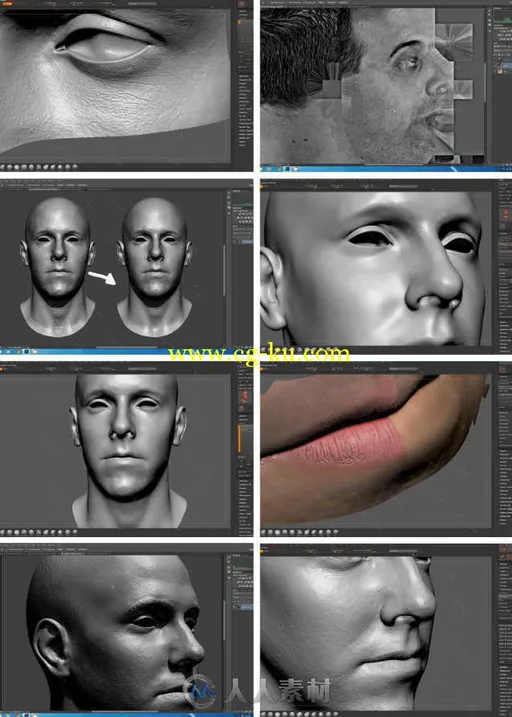Viewport: 512px width, 717px height.
Task: Select the blue highlighted layer in the detailed profile head window
Action: (245, 607)
